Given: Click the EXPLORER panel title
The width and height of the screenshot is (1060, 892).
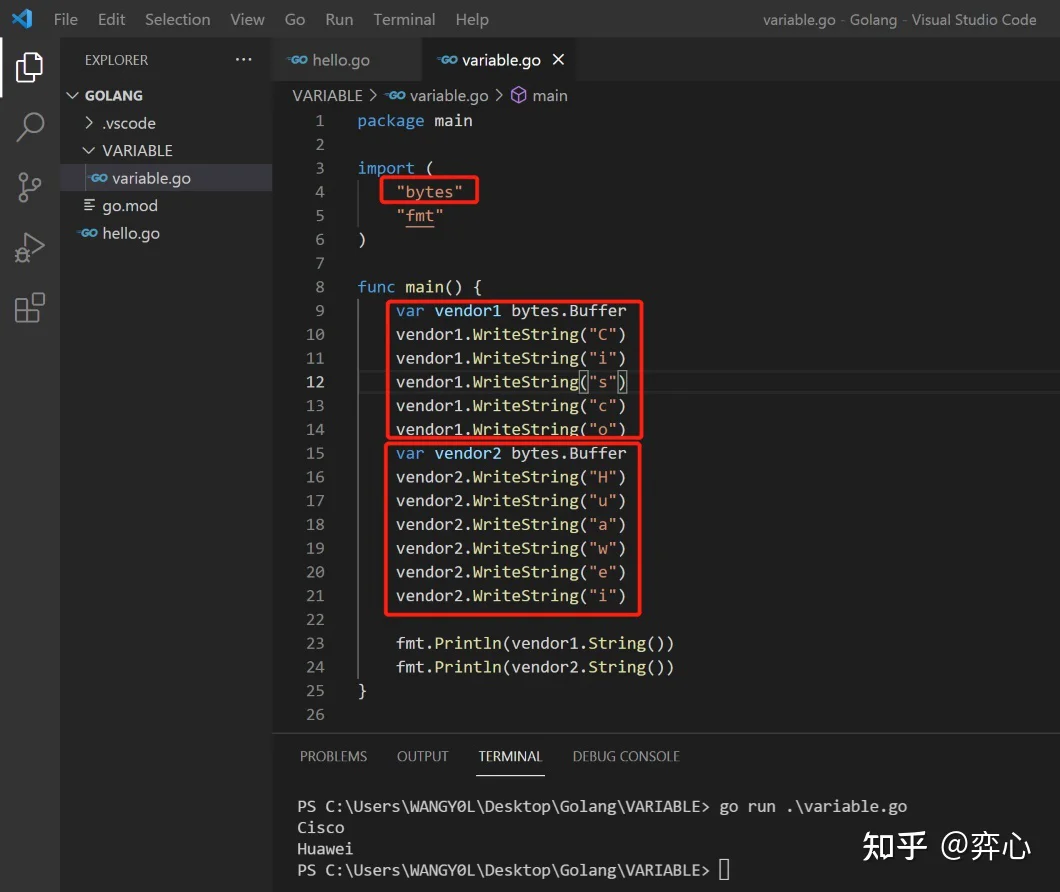Looking at the screenshot, I should pyautogui.click(x=116, y=60).
